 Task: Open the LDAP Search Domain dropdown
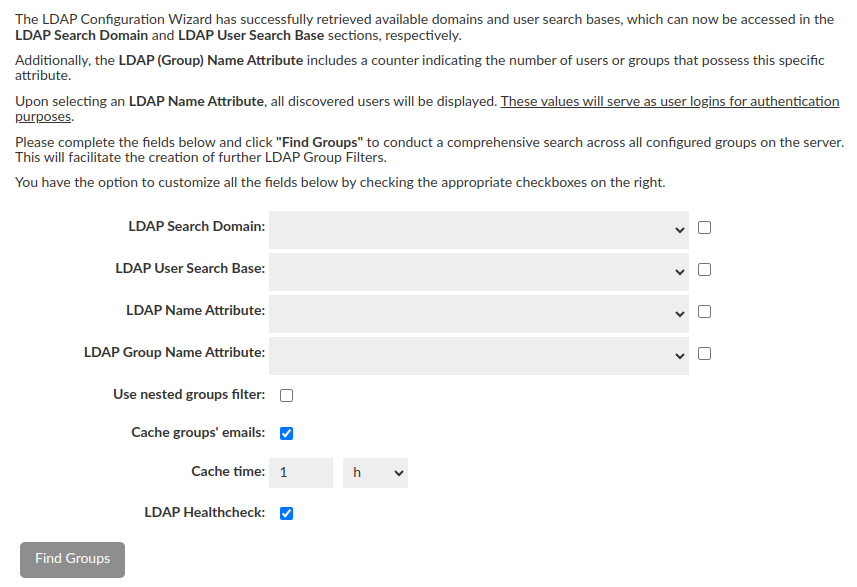[x=478, y=229]
